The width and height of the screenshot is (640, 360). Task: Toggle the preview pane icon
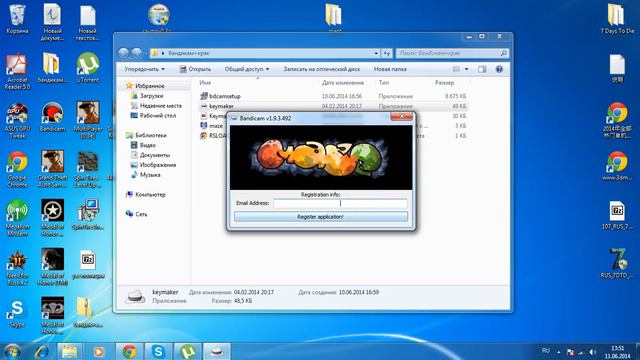[x=482, y=69]
